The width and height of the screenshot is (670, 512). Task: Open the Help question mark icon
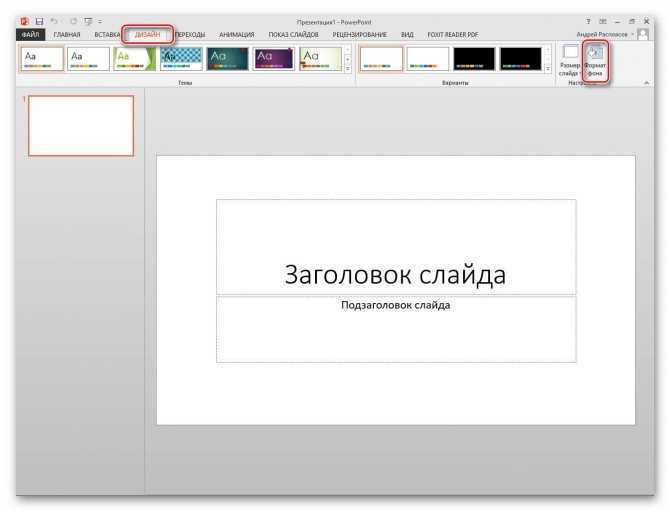pos(588,21)
